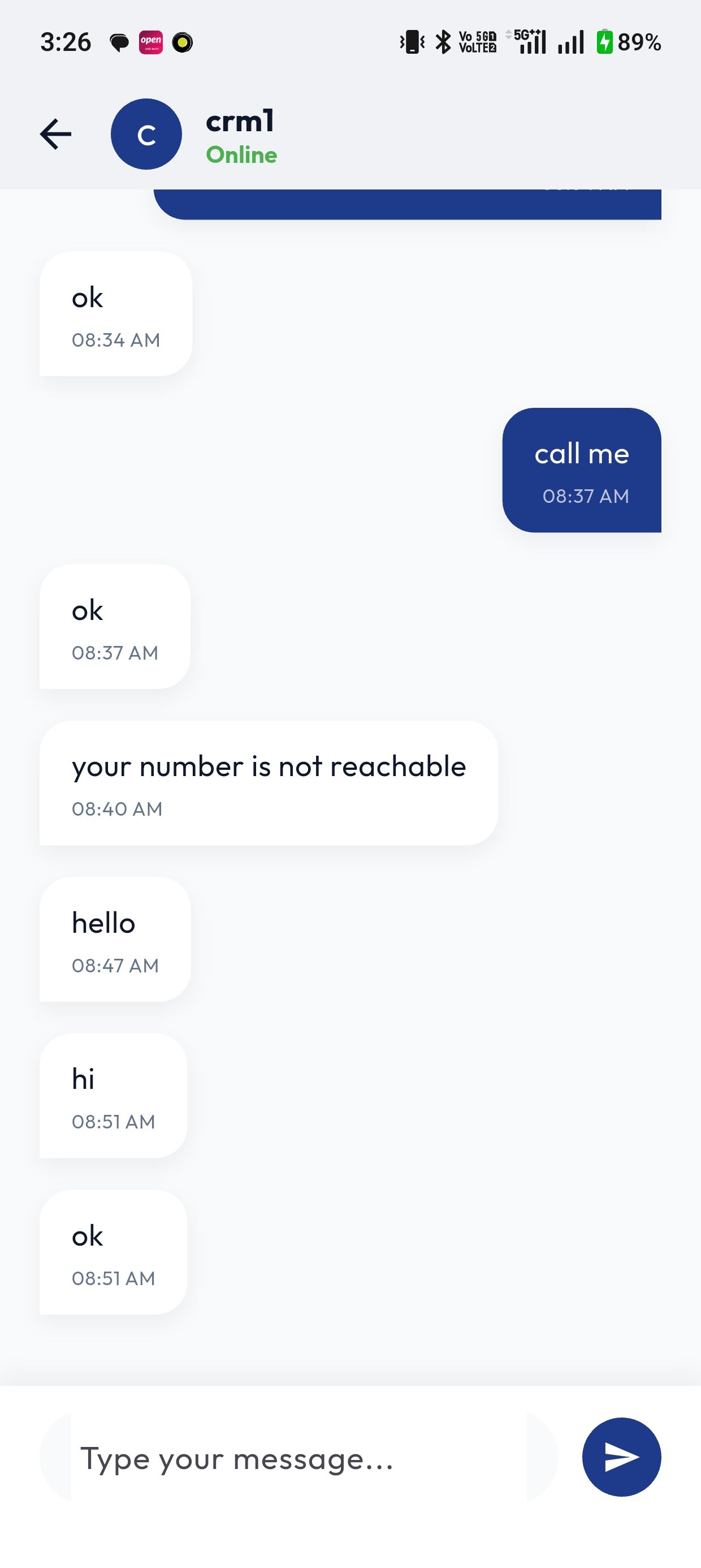Tap the 'ok' message from 08:34 AM

[x=116, y=313]
